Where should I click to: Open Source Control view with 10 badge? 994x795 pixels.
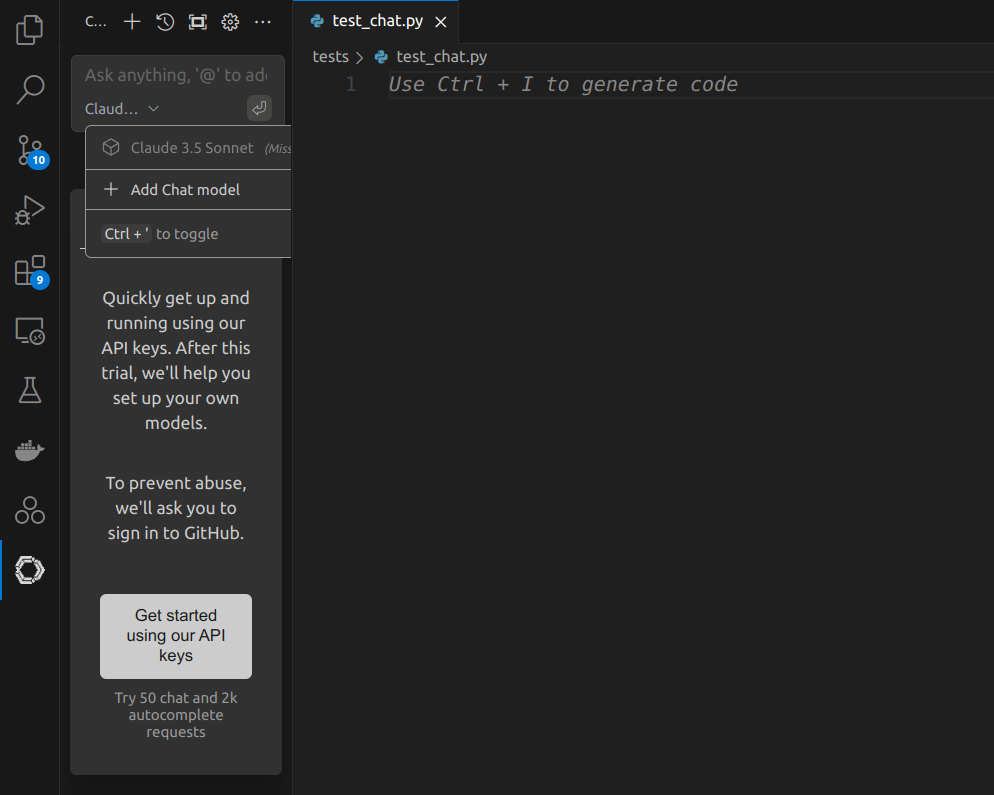[x=29, y=150]
